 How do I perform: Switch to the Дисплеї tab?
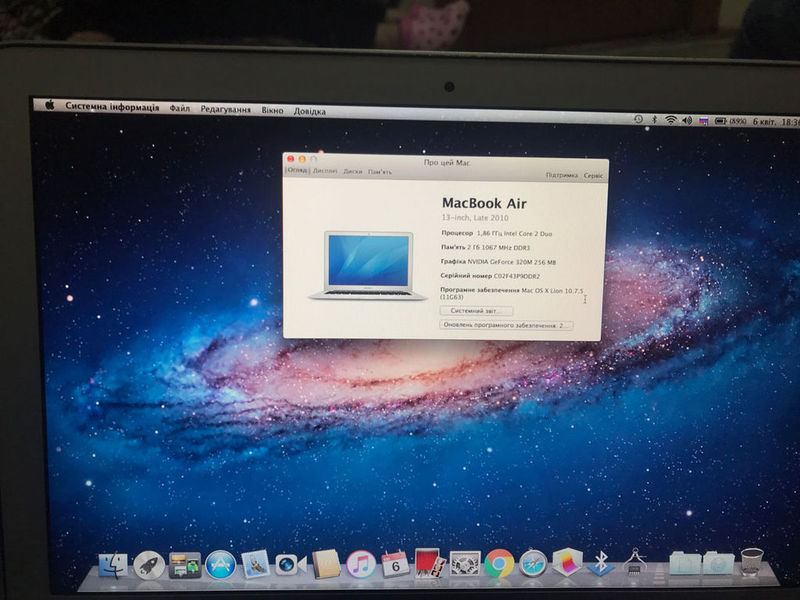coord(325,171)
